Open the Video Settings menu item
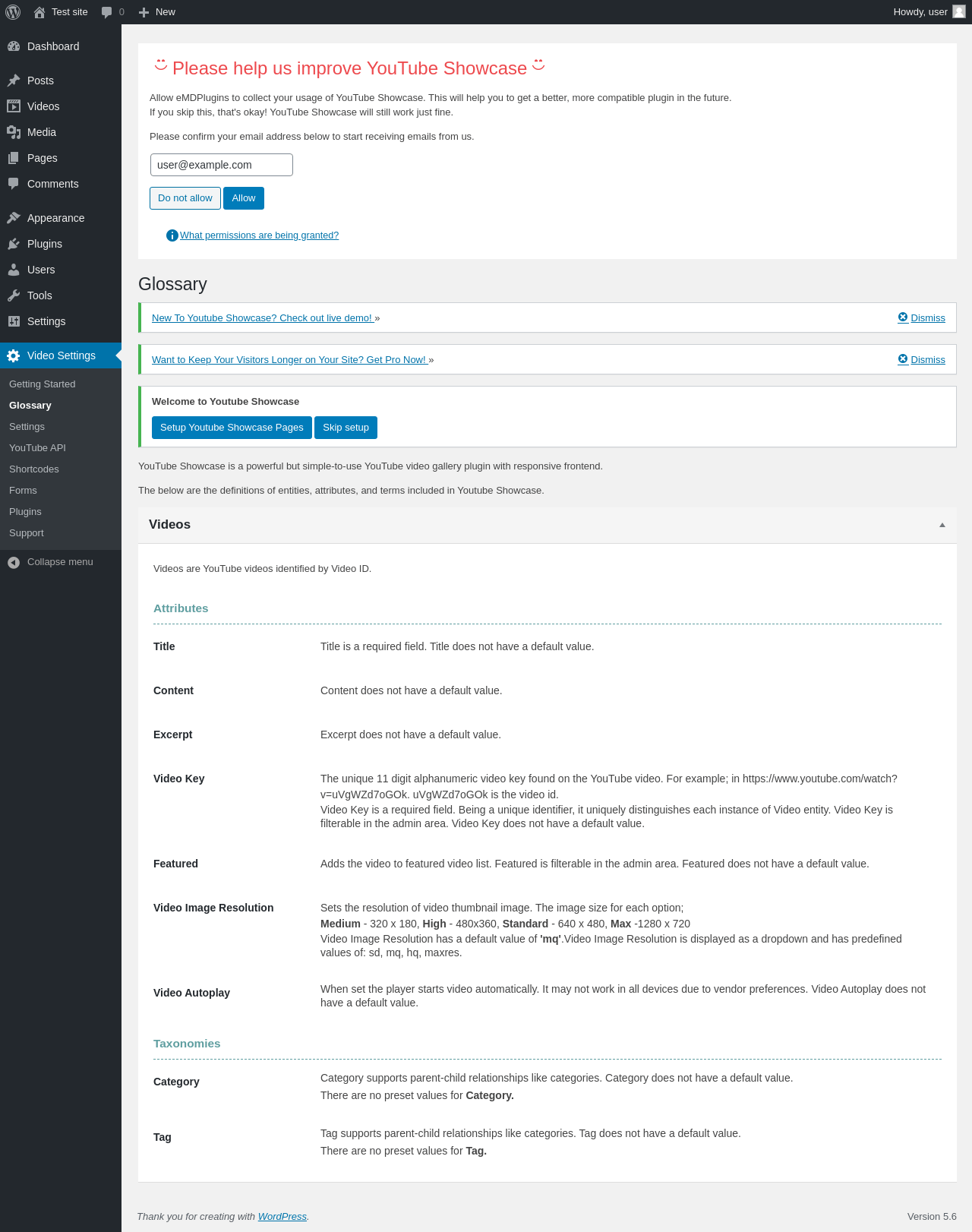 click(61, 355)
